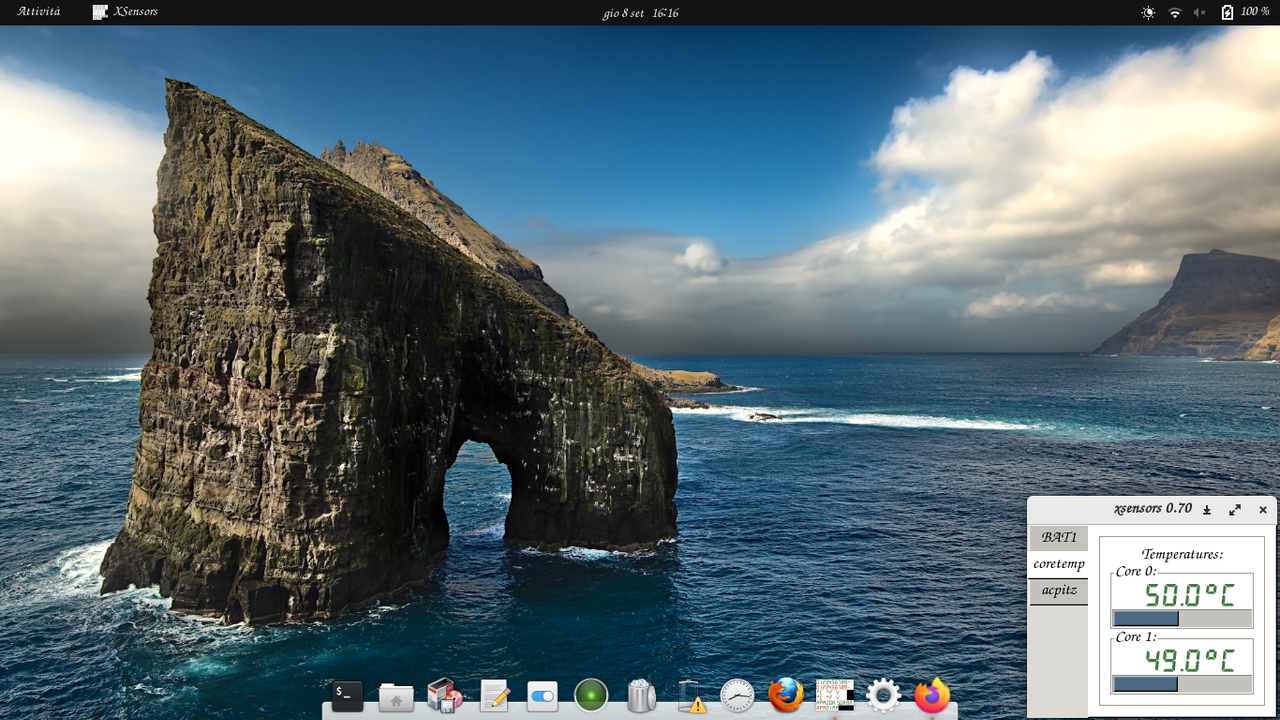Open the calendar from gio 8 set clock
This screenshot has width=1280, height=720.
coord(640,13)
